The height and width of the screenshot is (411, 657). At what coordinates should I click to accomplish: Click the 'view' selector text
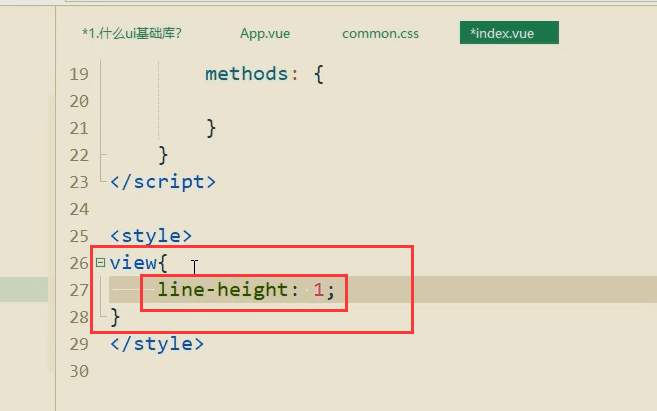pyautogui.click(x=133, y=263)
